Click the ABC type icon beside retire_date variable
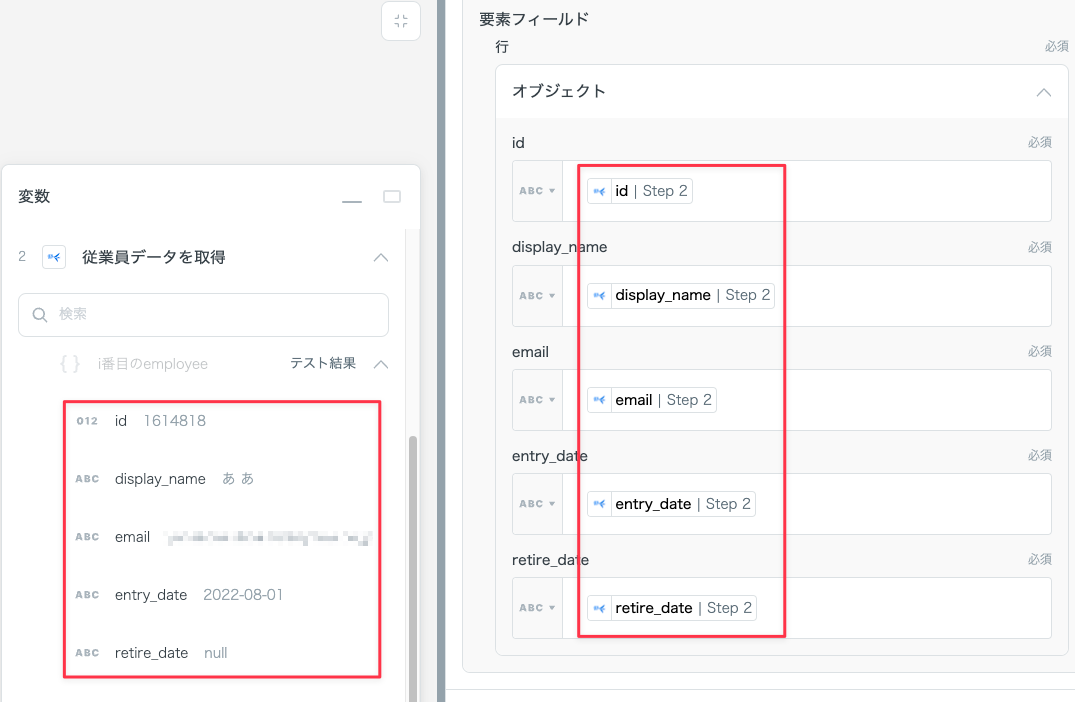The width and height of the screenshot is (1075, 702). click(x=87, y=653)
